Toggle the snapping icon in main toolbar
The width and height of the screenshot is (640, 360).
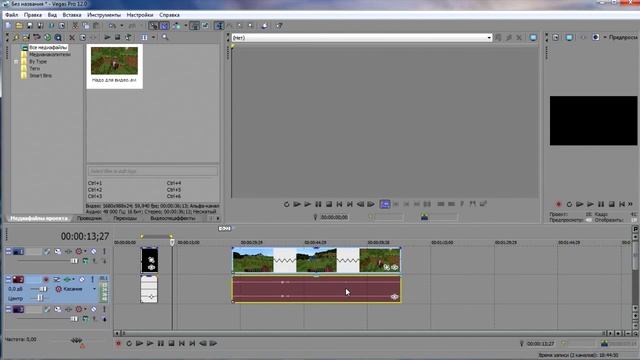point(153,26)
